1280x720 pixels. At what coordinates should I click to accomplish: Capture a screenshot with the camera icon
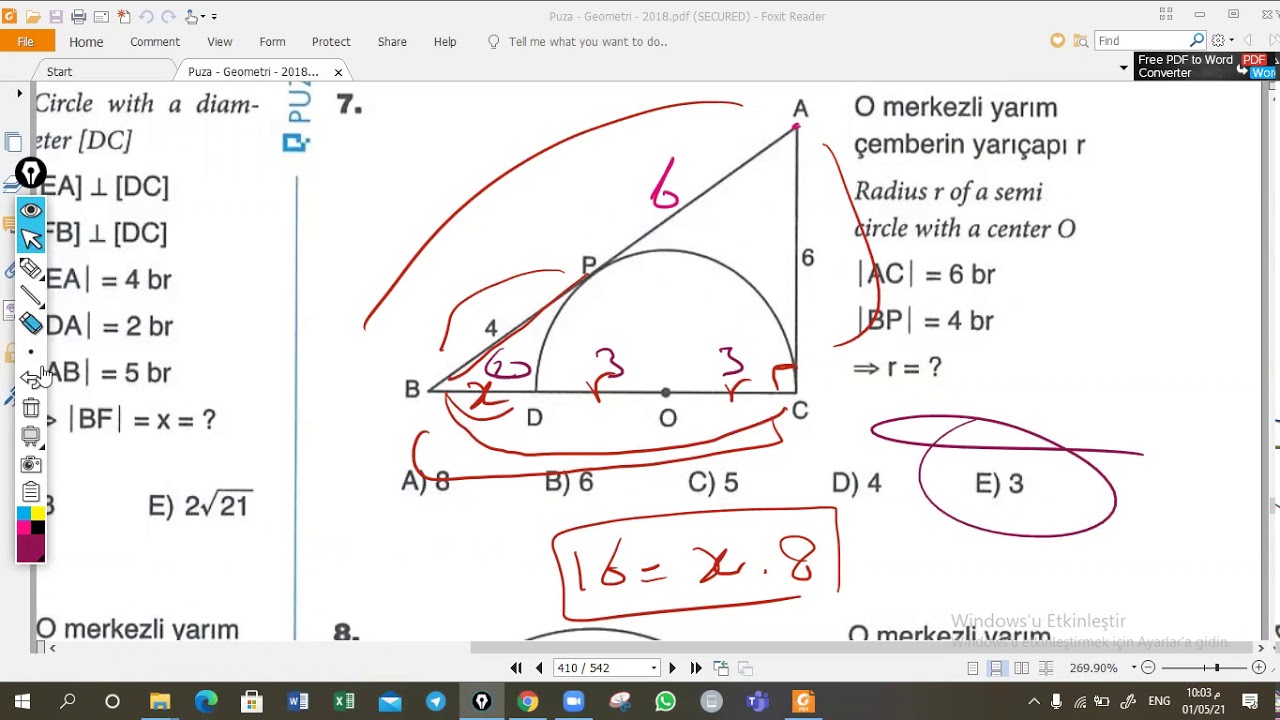31,464
